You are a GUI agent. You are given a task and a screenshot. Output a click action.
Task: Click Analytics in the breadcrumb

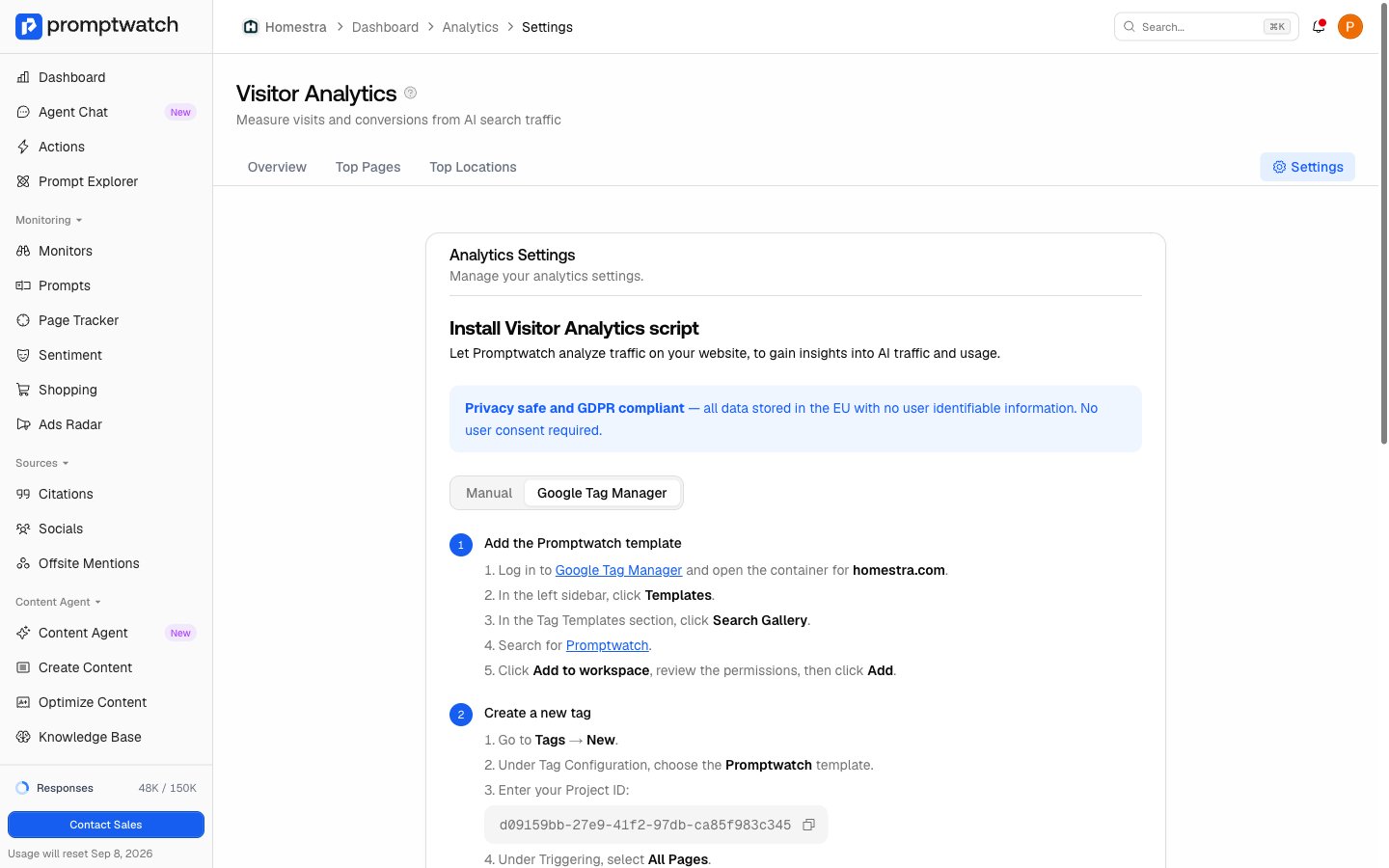click(471, 27)
